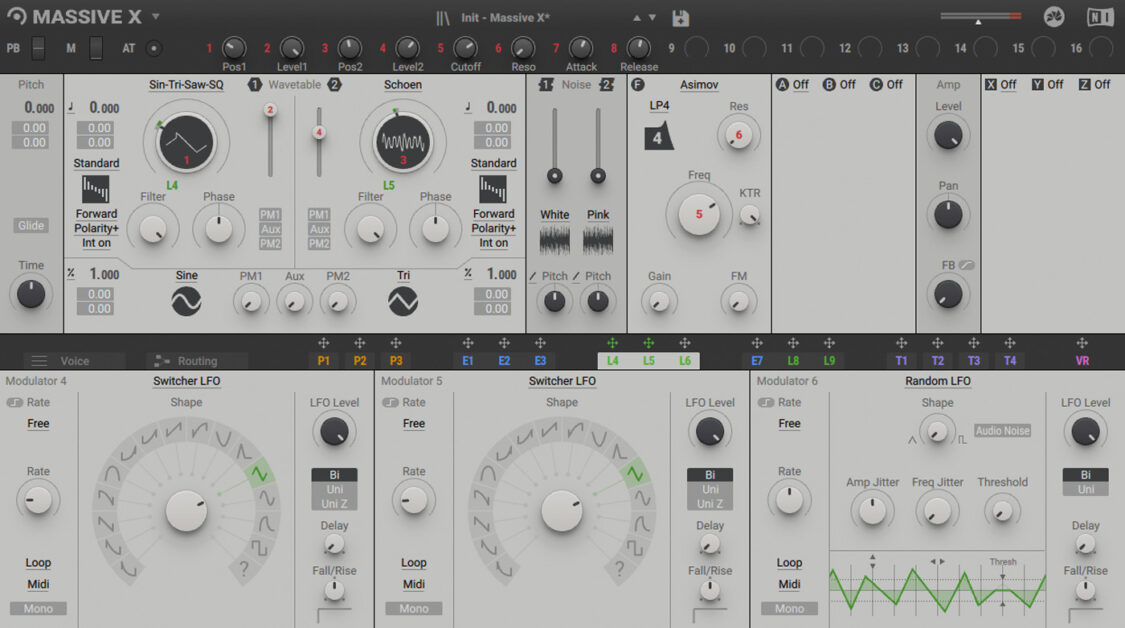The height and width of the screenshot is (628, 1125).
Task: Click the Audio Noise button on Modulator 6
Action: (x=1001, y=431)
